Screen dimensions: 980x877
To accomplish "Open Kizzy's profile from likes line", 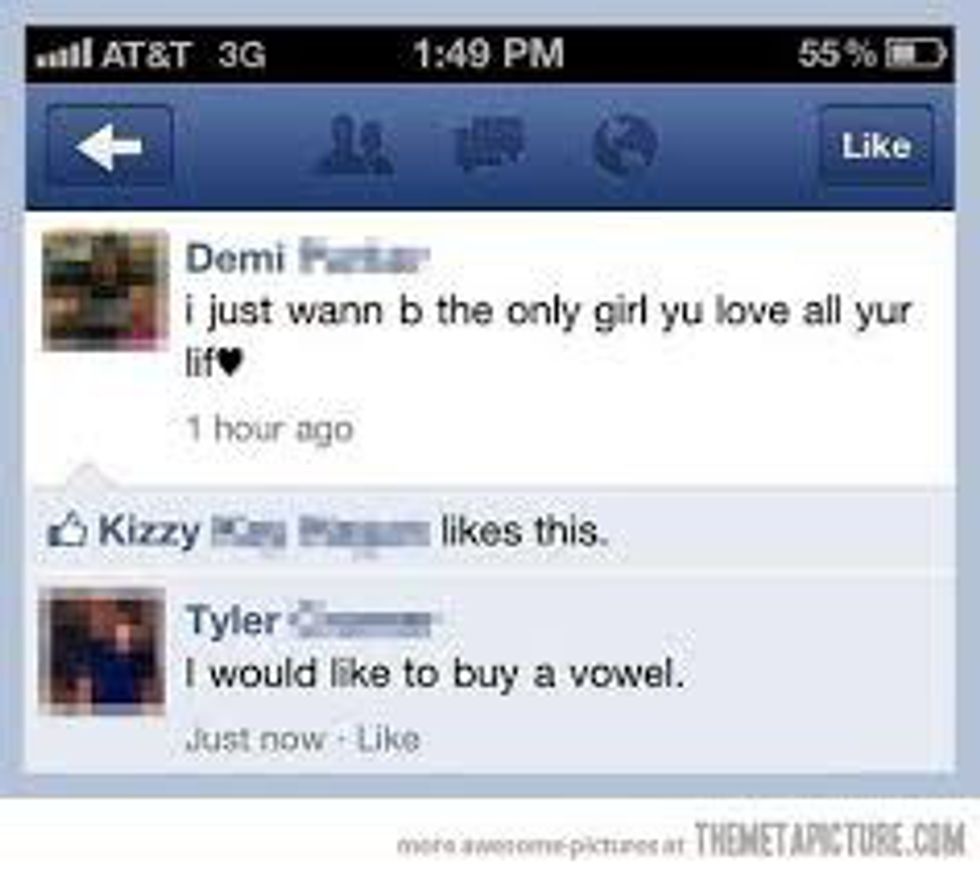I will 264,531.
